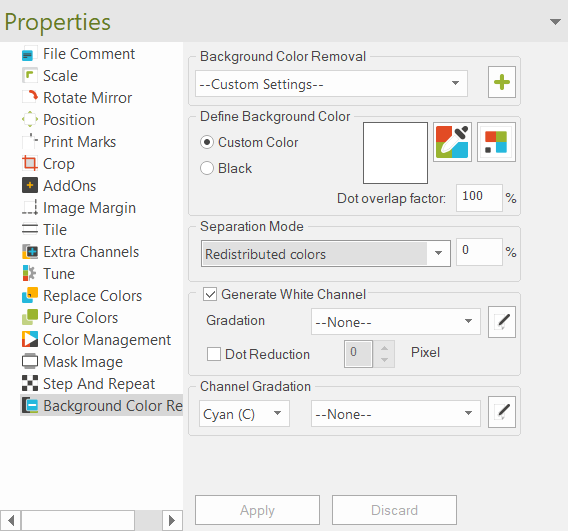Image resolution: width=568 pixels, height=531 pixels.
Task: Uncheck Generate White Channel checkbox
Action: click(210, 294)
